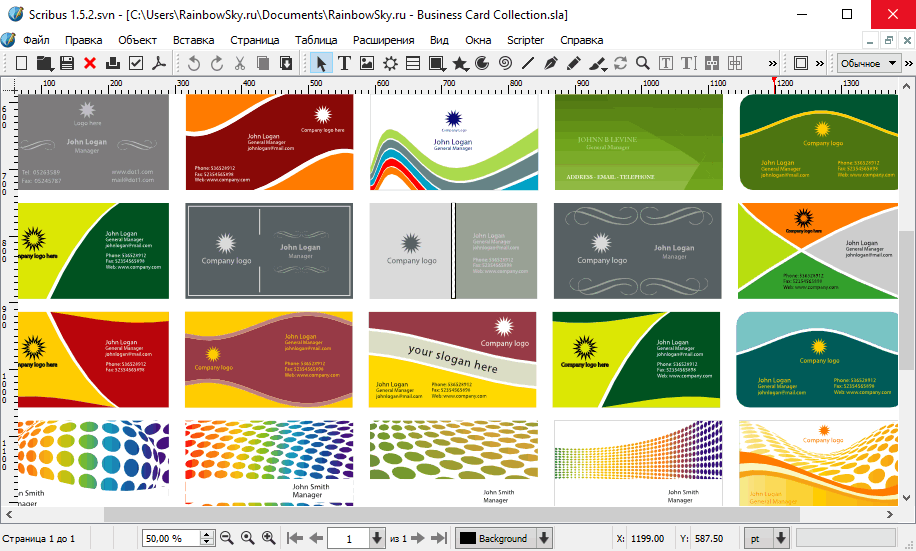Print the document using the printer icon
This screenshot has width=916, height=551.
click(113, 63)
